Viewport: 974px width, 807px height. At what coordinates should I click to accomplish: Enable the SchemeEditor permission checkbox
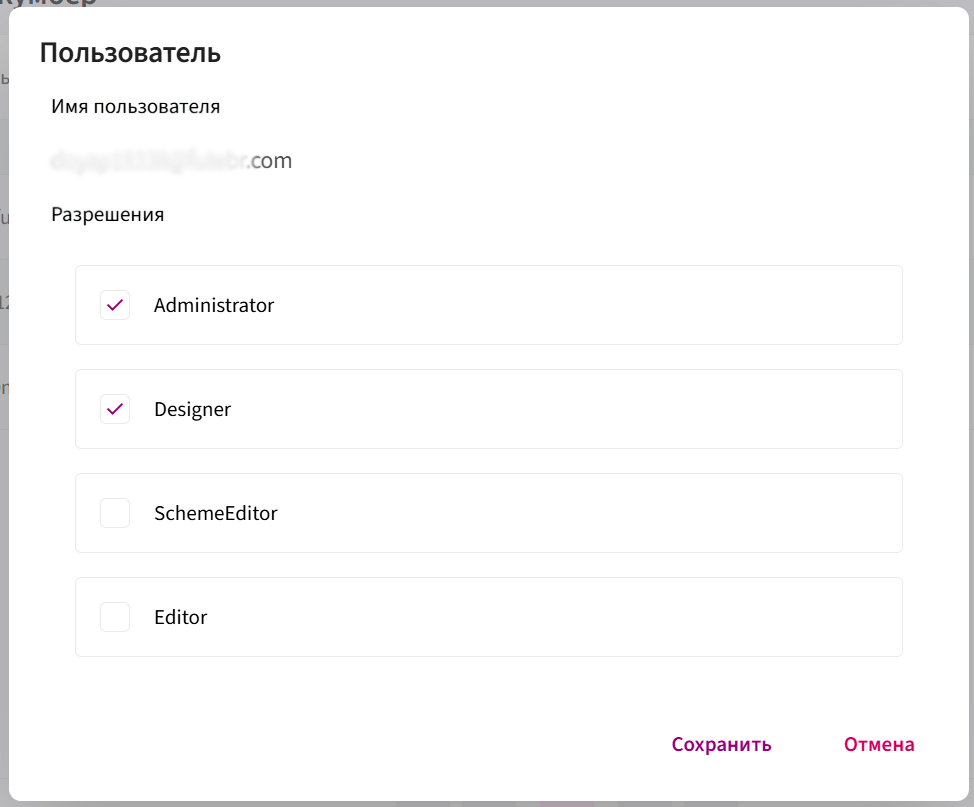pos(115,513)
